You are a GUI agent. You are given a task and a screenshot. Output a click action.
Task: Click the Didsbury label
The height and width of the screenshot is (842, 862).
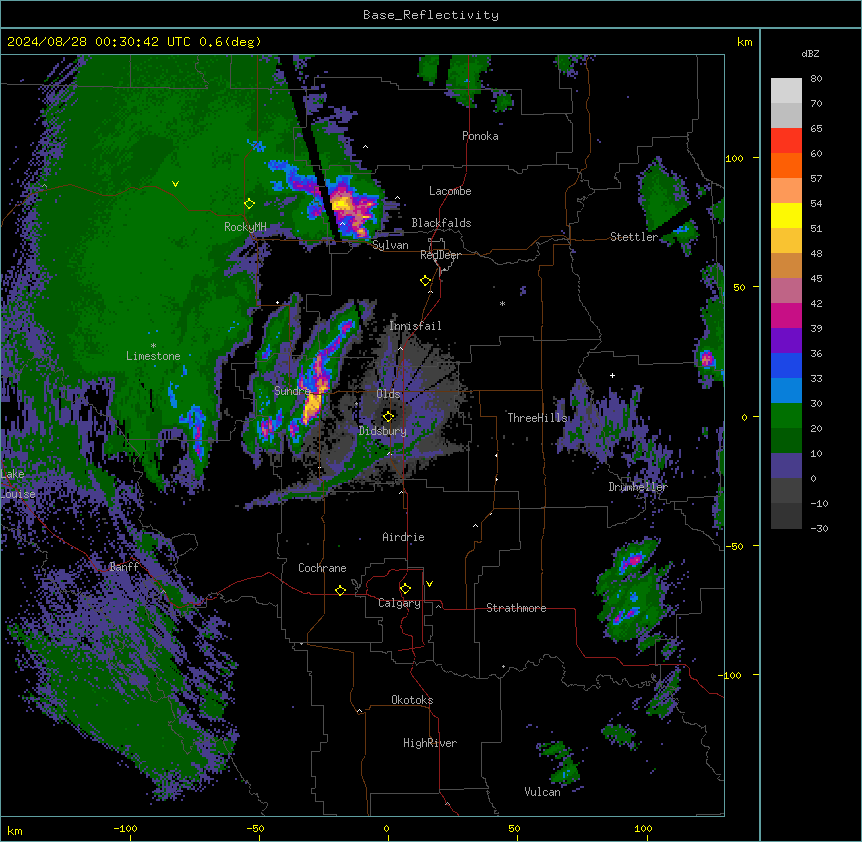point(382,431)
